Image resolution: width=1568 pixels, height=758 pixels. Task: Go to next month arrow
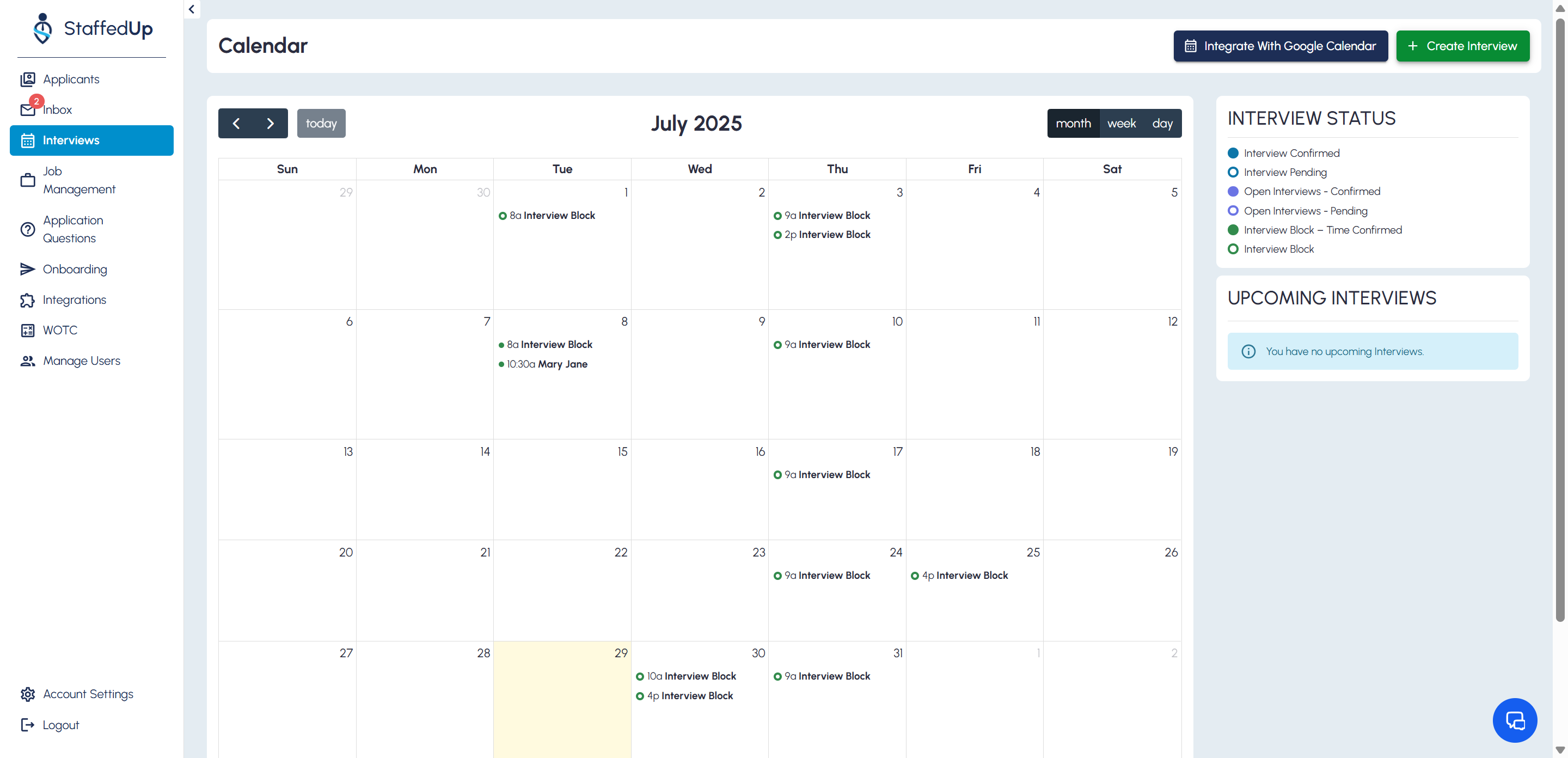[x=270, y=124]
